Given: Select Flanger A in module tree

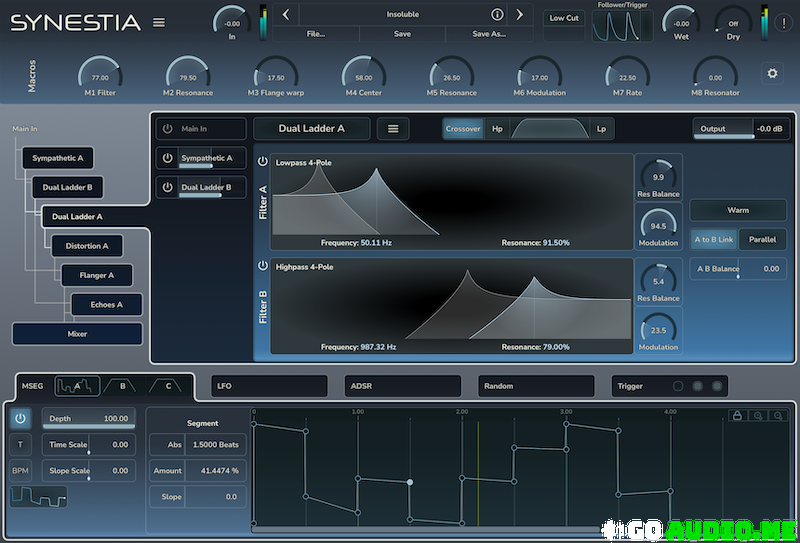Looking at the screenshot, I should 96,276.
